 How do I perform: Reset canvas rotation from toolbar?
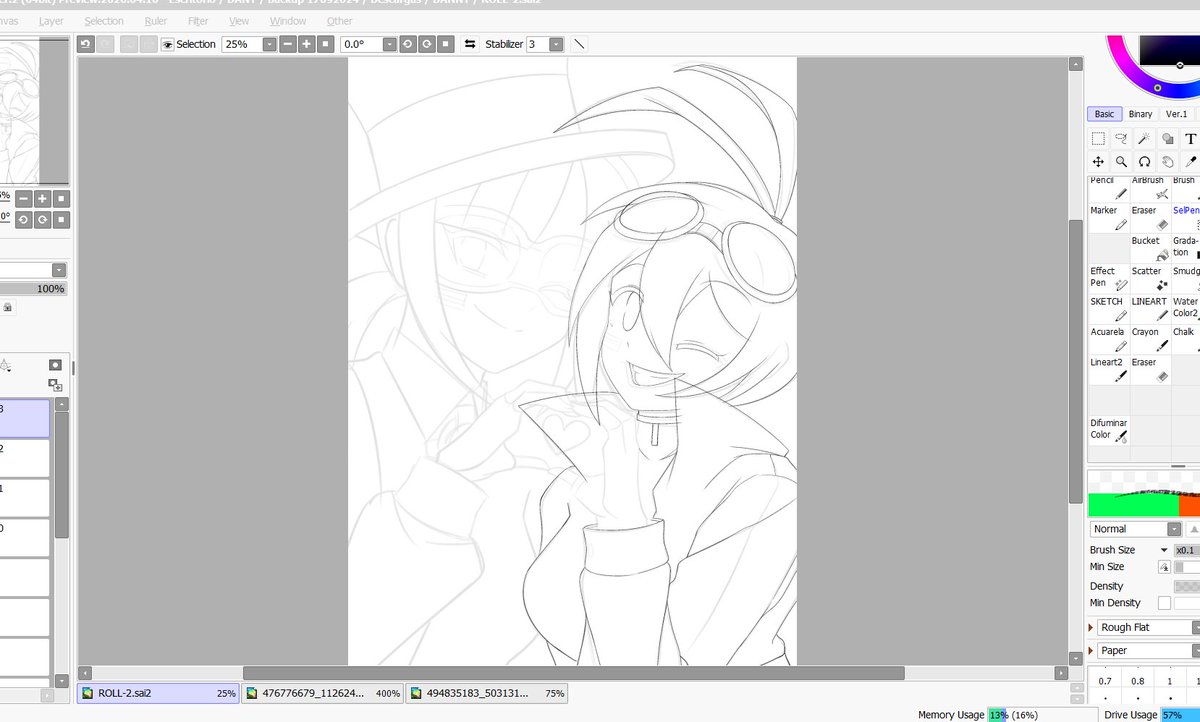point(446,44)
